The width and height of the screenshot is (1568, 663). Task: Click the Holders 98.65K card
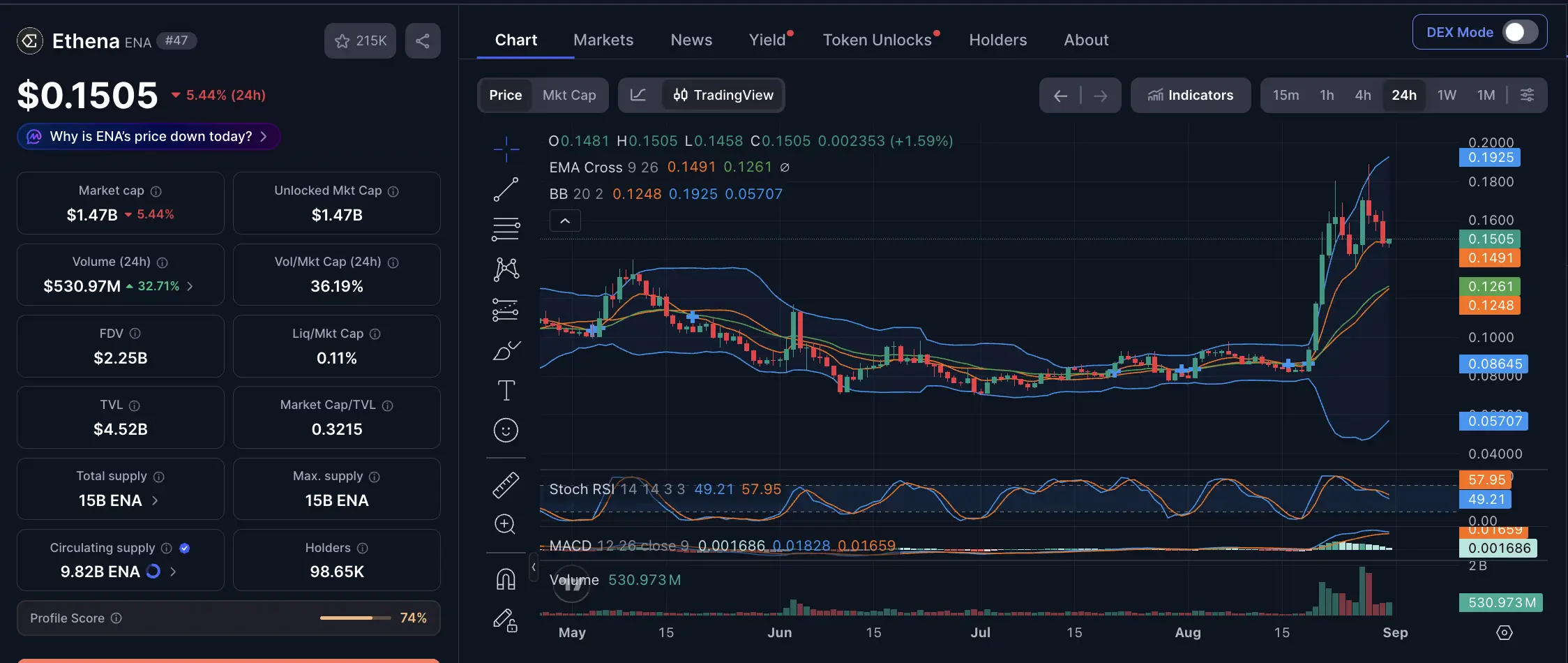click(337, 560)
